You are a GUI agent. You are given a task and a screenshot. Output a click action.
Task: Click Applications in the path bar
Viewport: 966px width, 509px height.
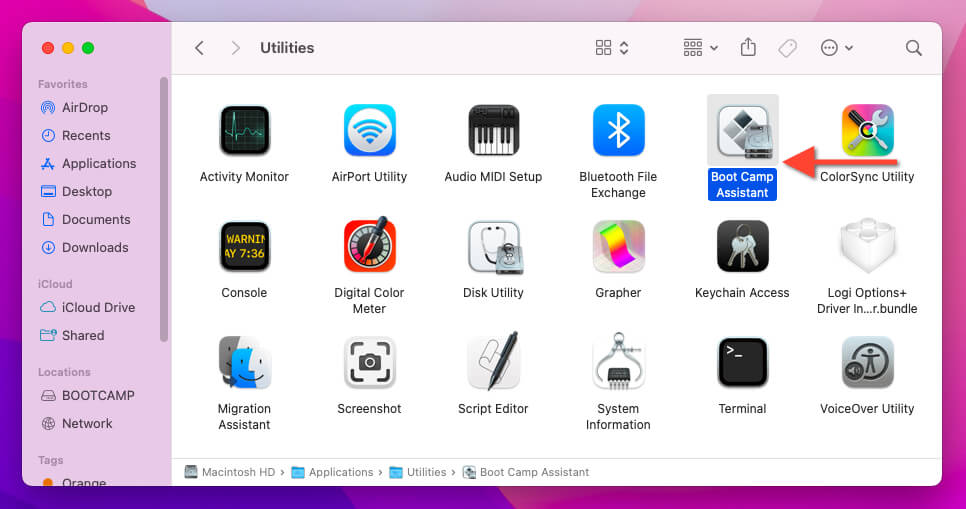pyautogui.click(x=333, y=473)
